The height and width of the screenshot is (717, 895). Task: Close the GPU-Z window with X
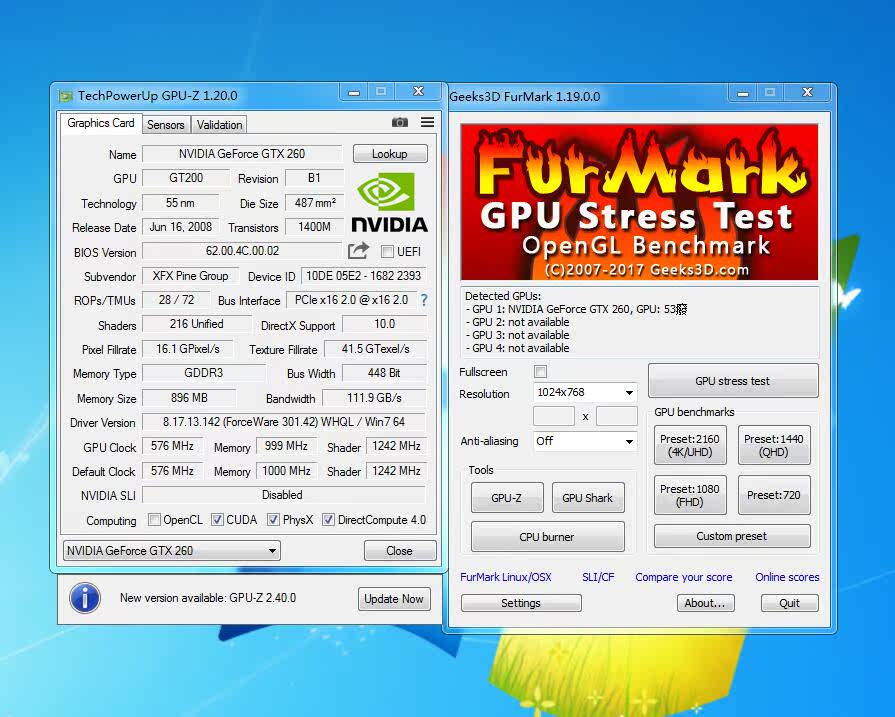pos(418,91)
